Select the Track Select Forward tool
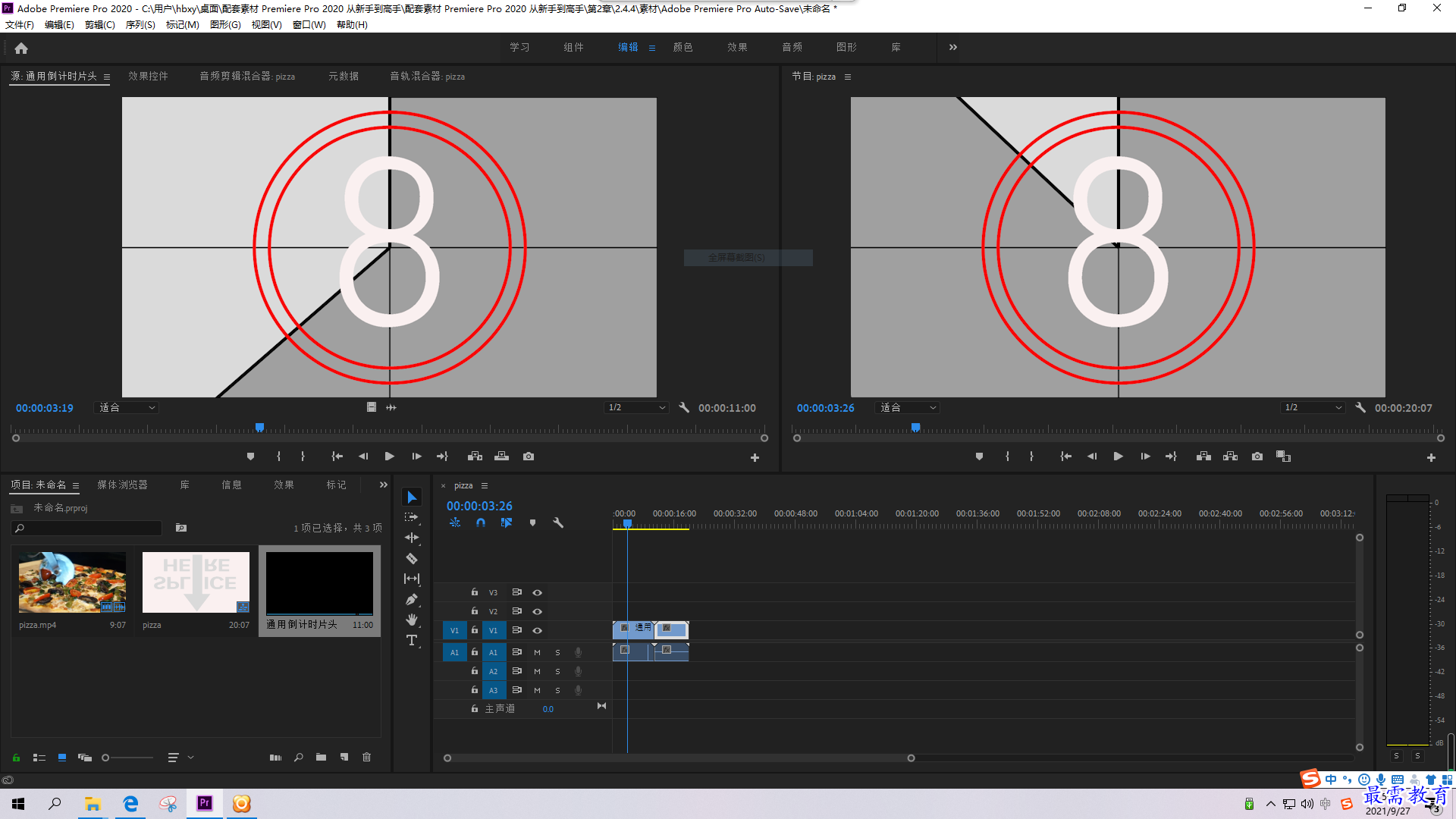This screenshot has height=819, width=1456. (412, 517)
